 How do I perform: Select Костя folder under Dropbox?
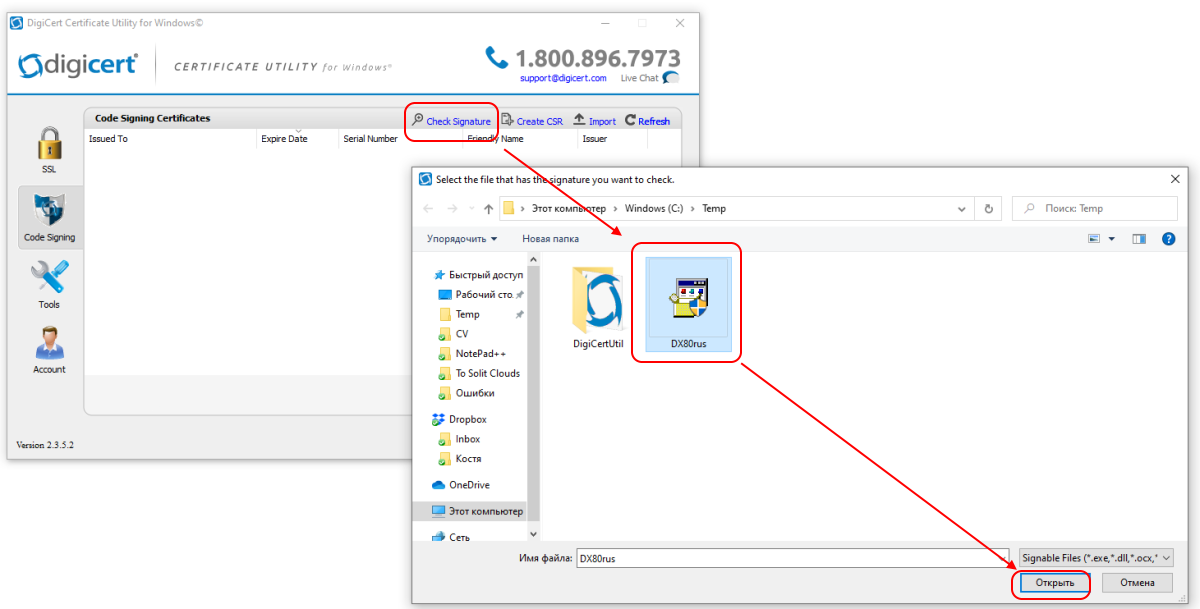(461, 459)
